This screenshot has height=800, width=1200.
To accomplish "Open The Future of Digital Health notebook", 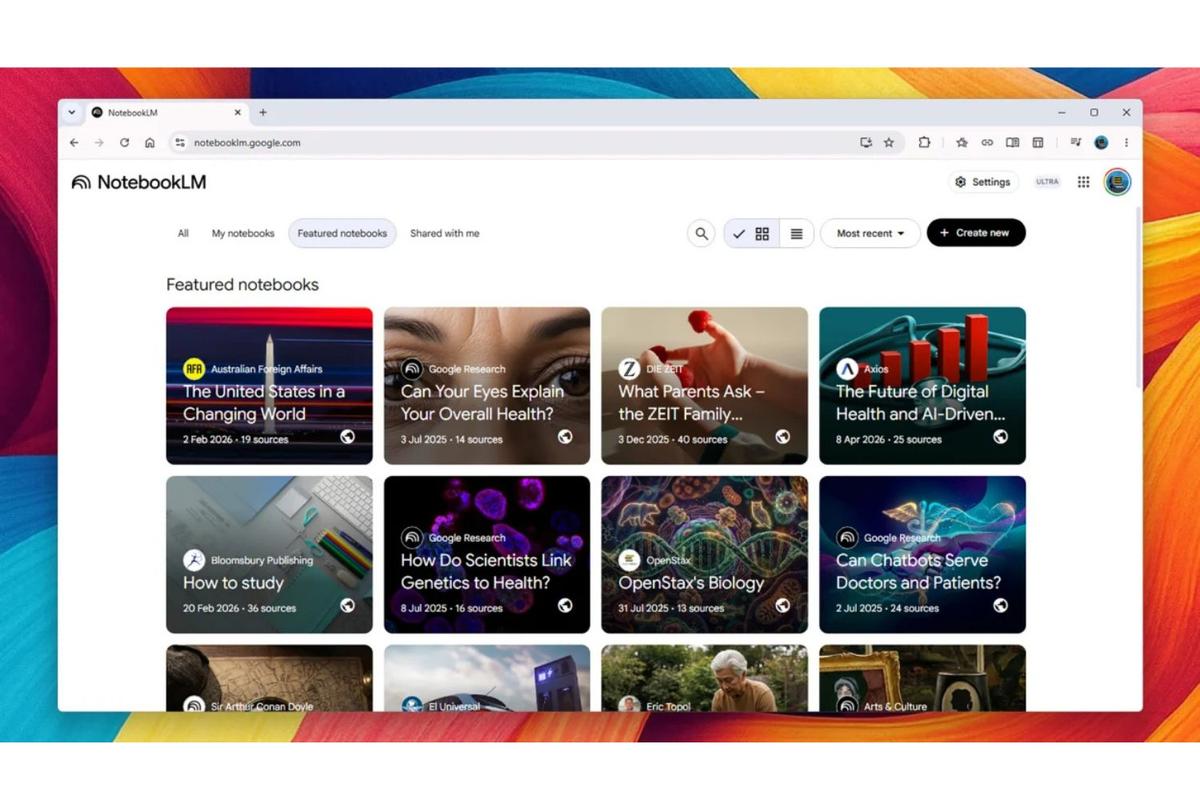I will 922,385.
